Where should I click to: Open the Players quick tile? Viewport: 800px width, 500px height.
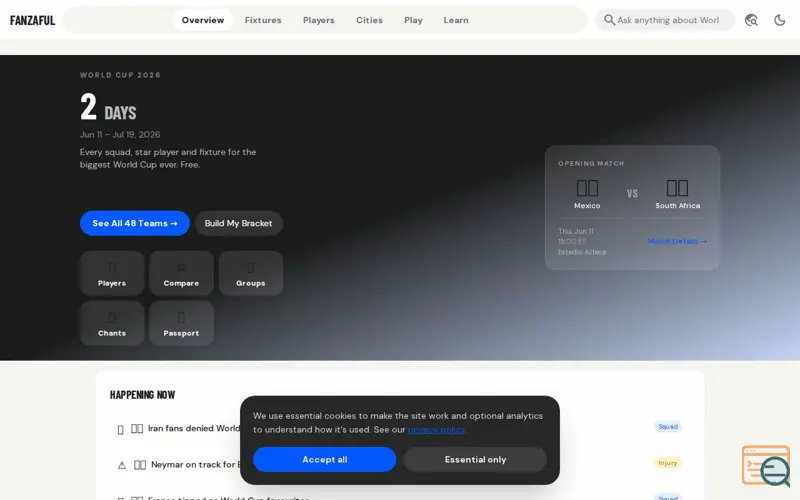click(112, 273)
